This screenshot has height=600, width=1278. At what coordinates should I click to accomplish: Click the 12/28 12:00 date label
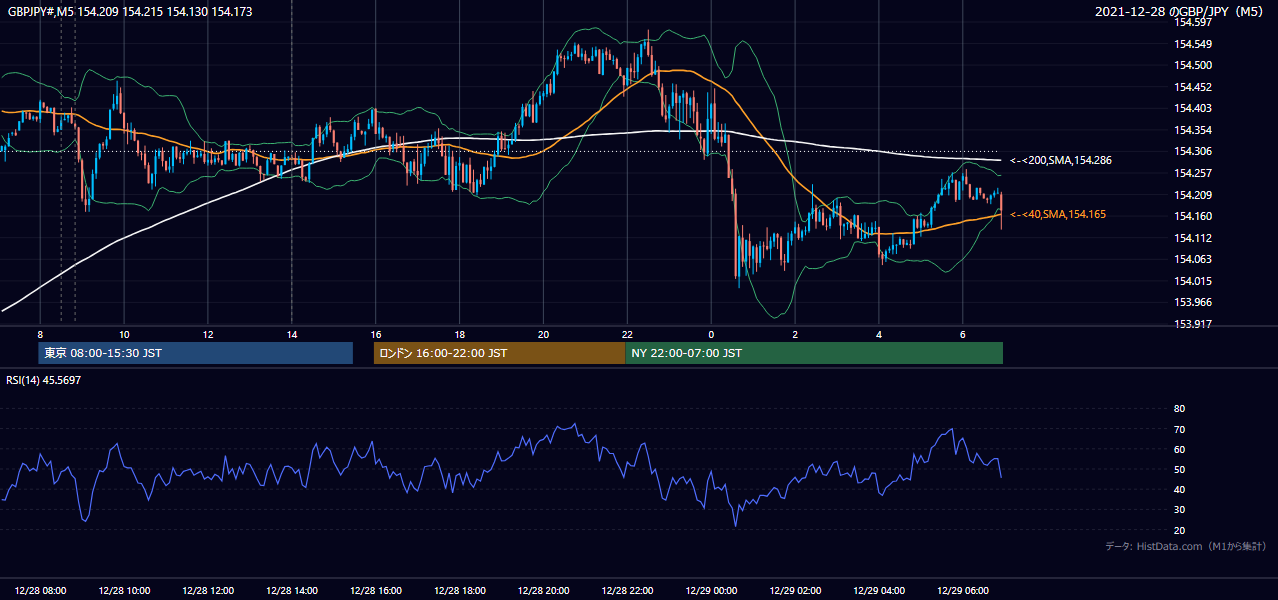209,590
